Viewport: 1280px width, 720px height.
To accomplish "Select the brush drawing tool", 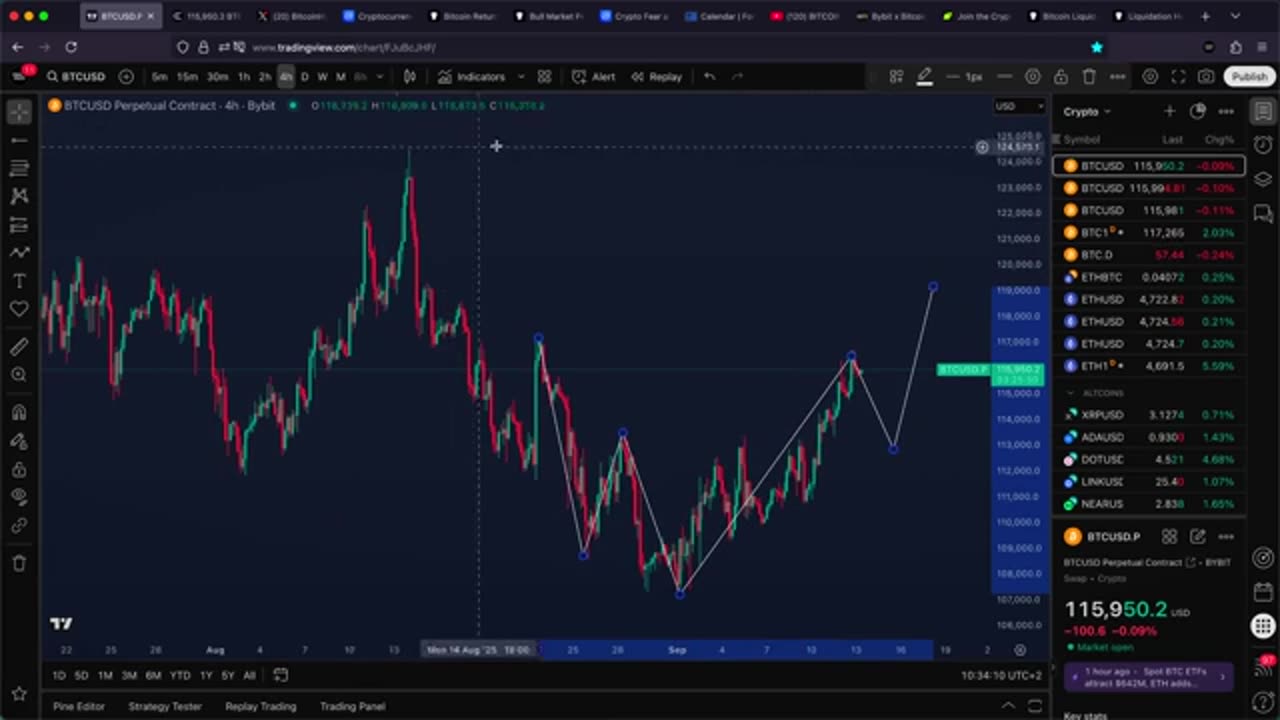I will [19, 253].
